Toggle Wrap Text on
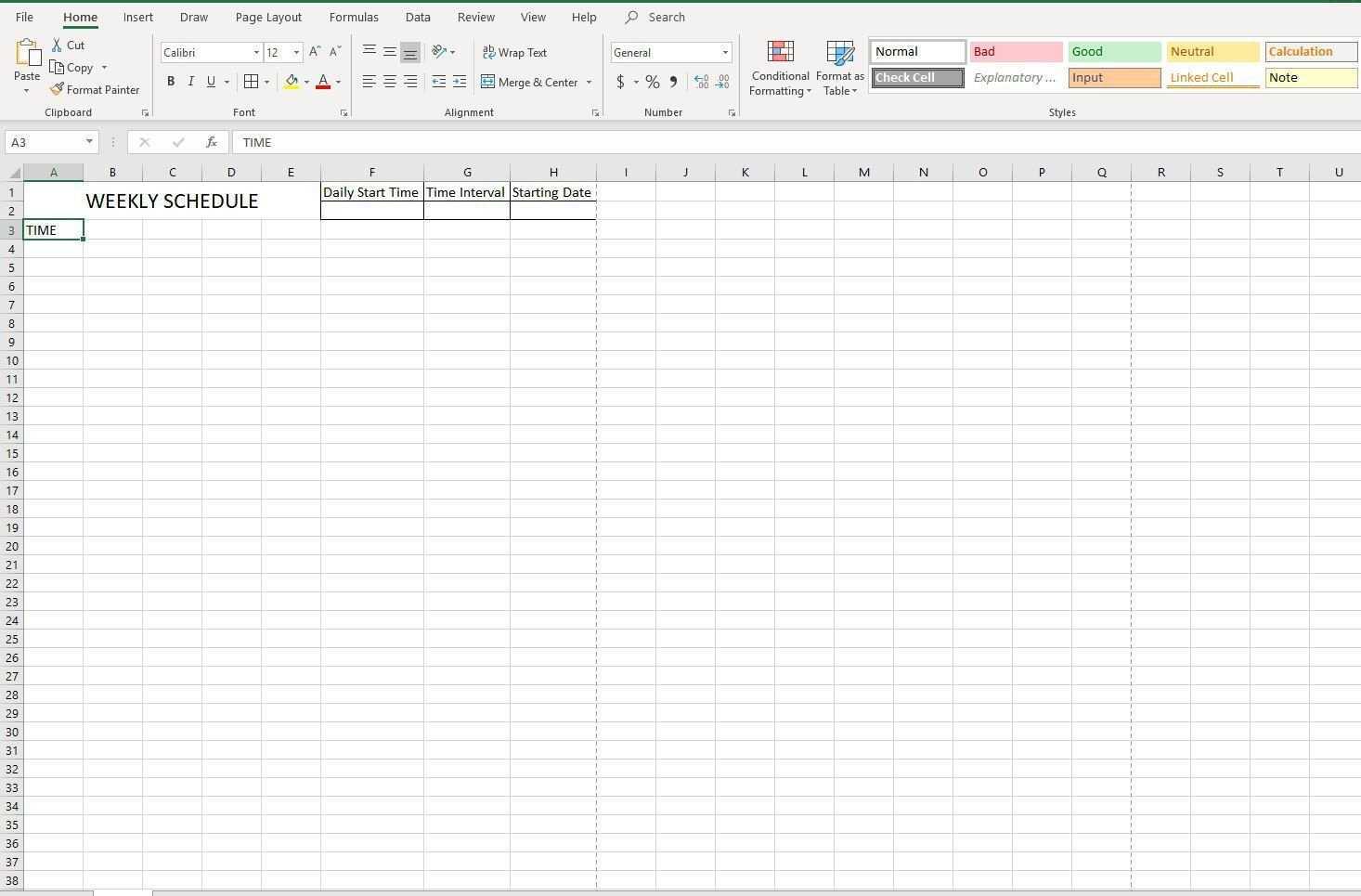The height and width of the screenshot is (896, 1361). pyautogui.click(x=514, y=53)
